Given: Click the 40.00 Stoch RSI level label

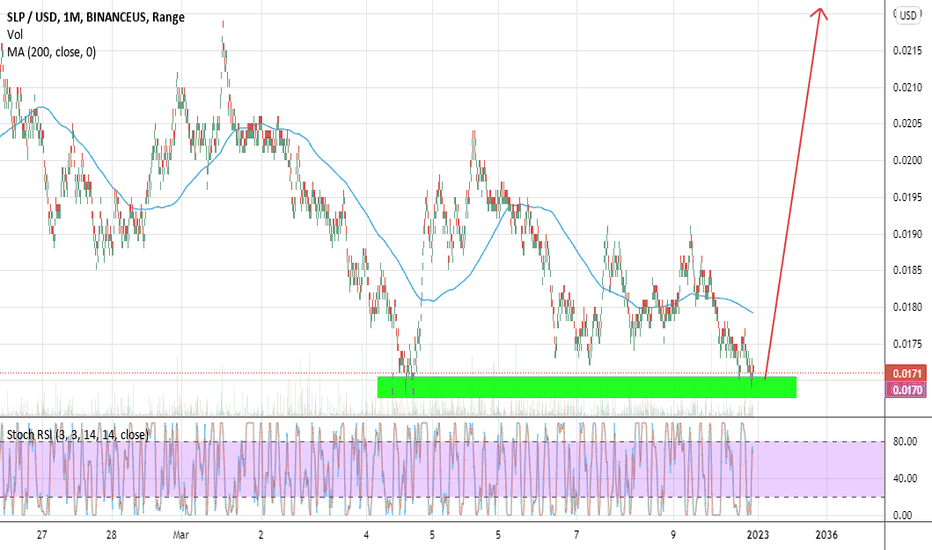Looking at the screenshot, I should pyautogui.click(x=904, y=479).
